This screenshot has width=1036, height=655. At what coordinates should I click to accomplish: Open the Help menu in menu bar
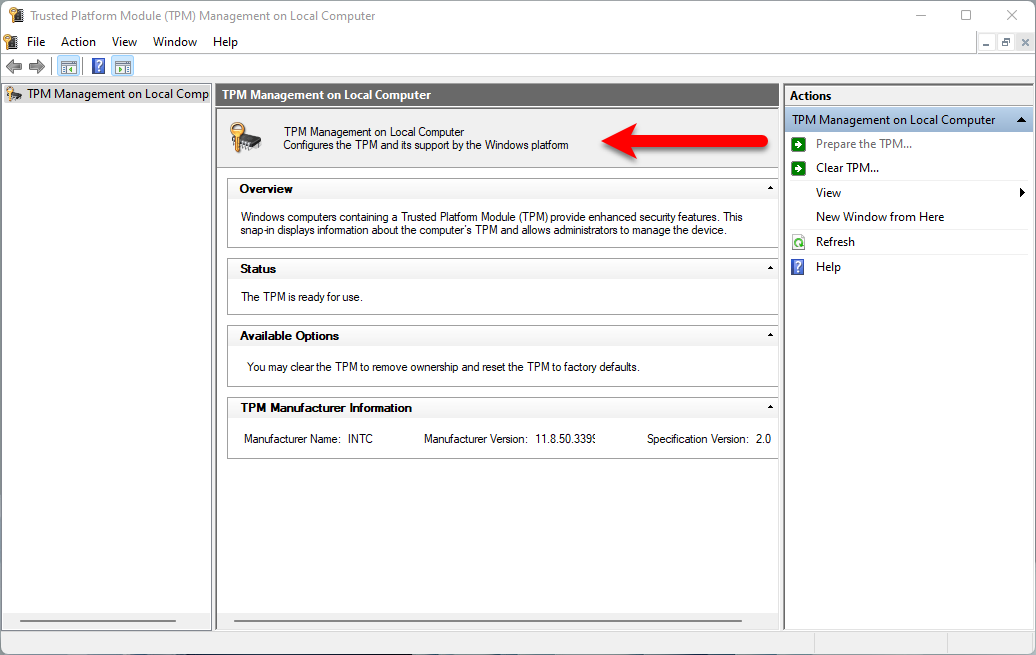[x=225, y=42]
